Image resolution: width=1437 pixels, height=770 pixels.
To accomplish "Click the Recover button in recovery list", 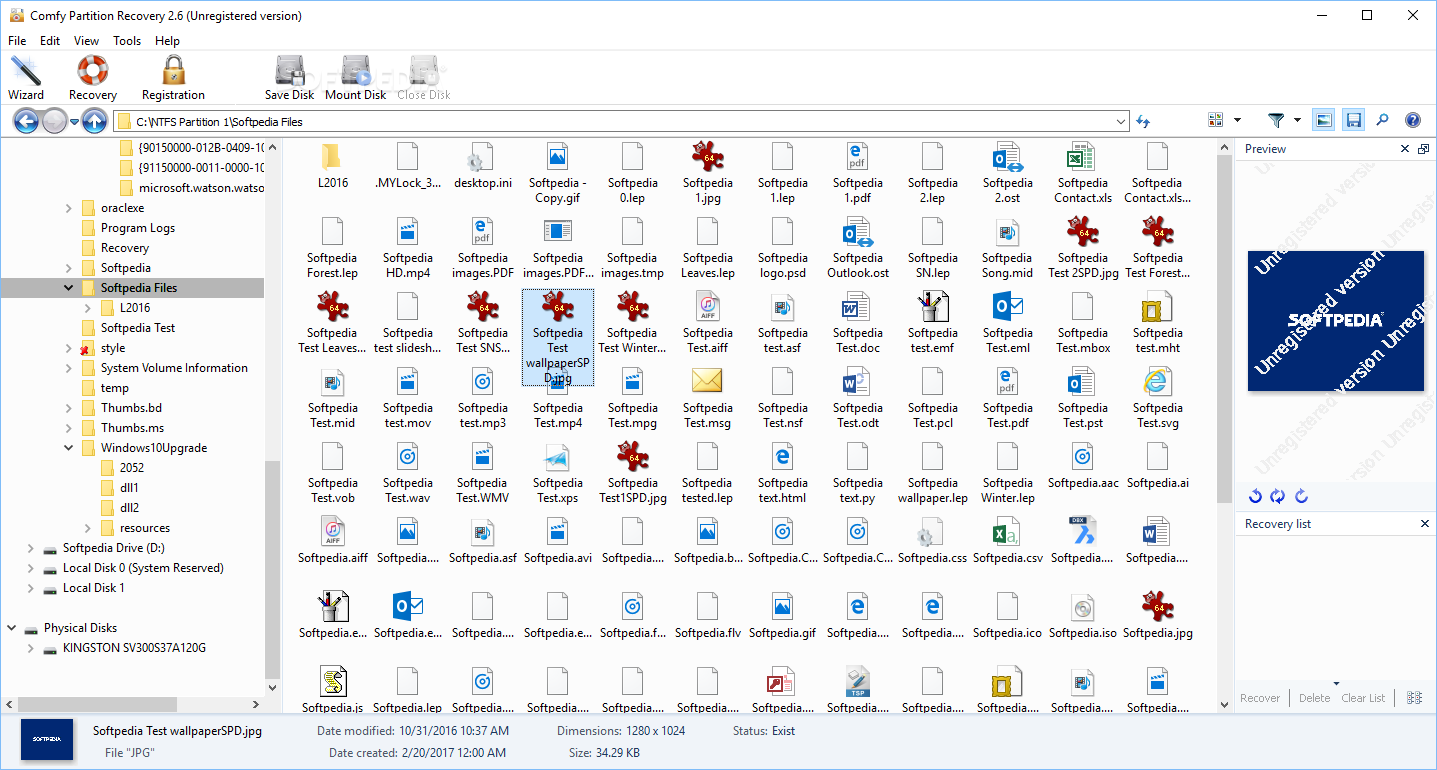I will point(1260,698).
